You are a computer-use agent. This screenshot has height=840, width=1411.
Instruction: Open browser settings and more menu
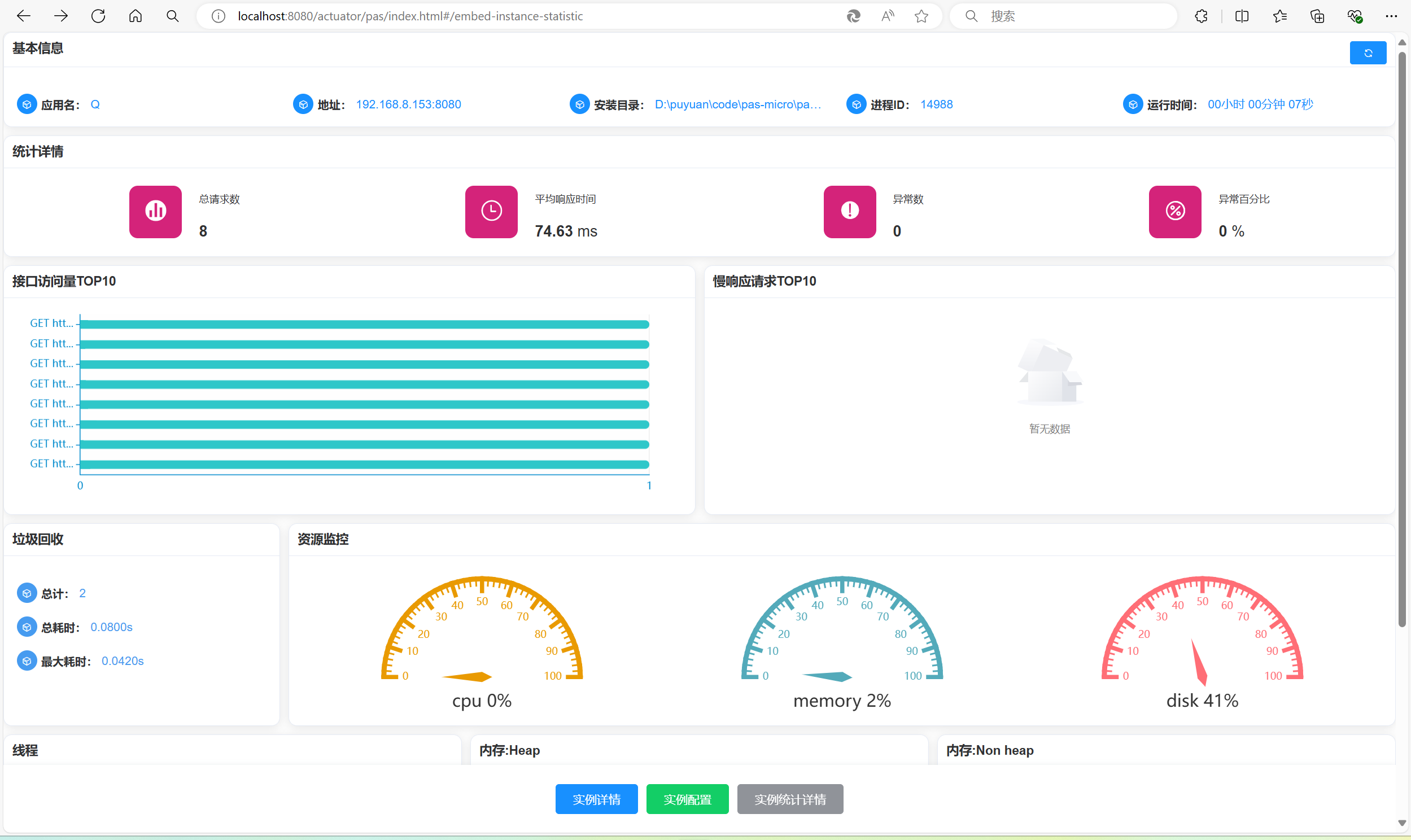[1391, 16]
